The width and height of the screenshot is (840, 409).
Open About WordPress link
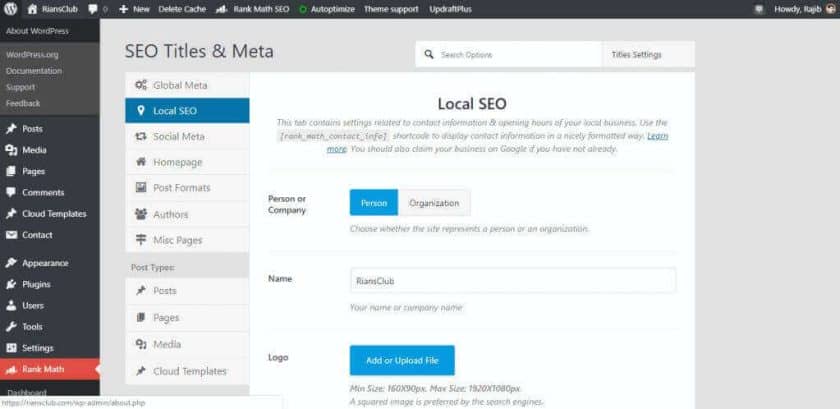38,31
